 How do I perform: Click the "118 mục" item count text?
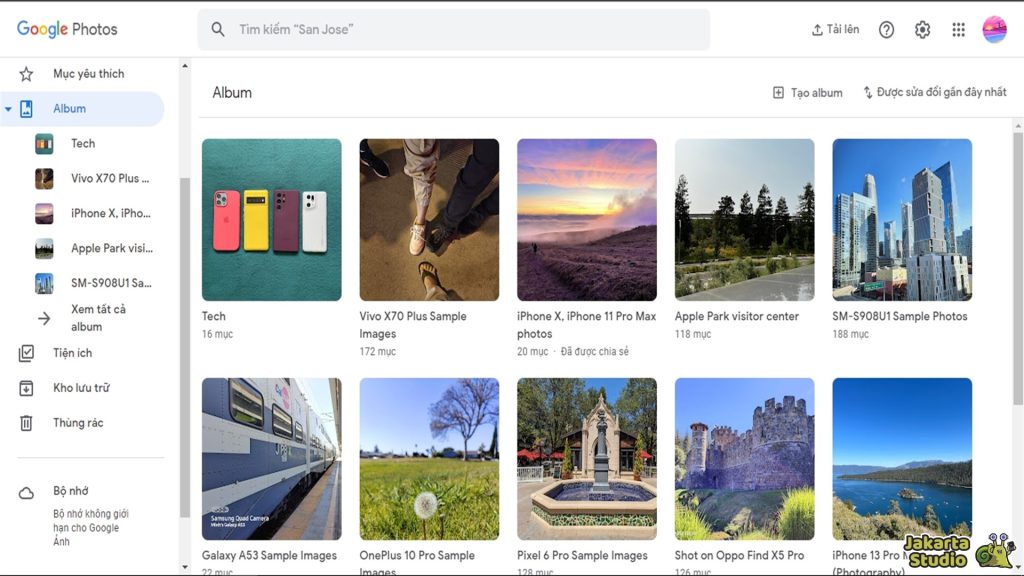[693, 334]
